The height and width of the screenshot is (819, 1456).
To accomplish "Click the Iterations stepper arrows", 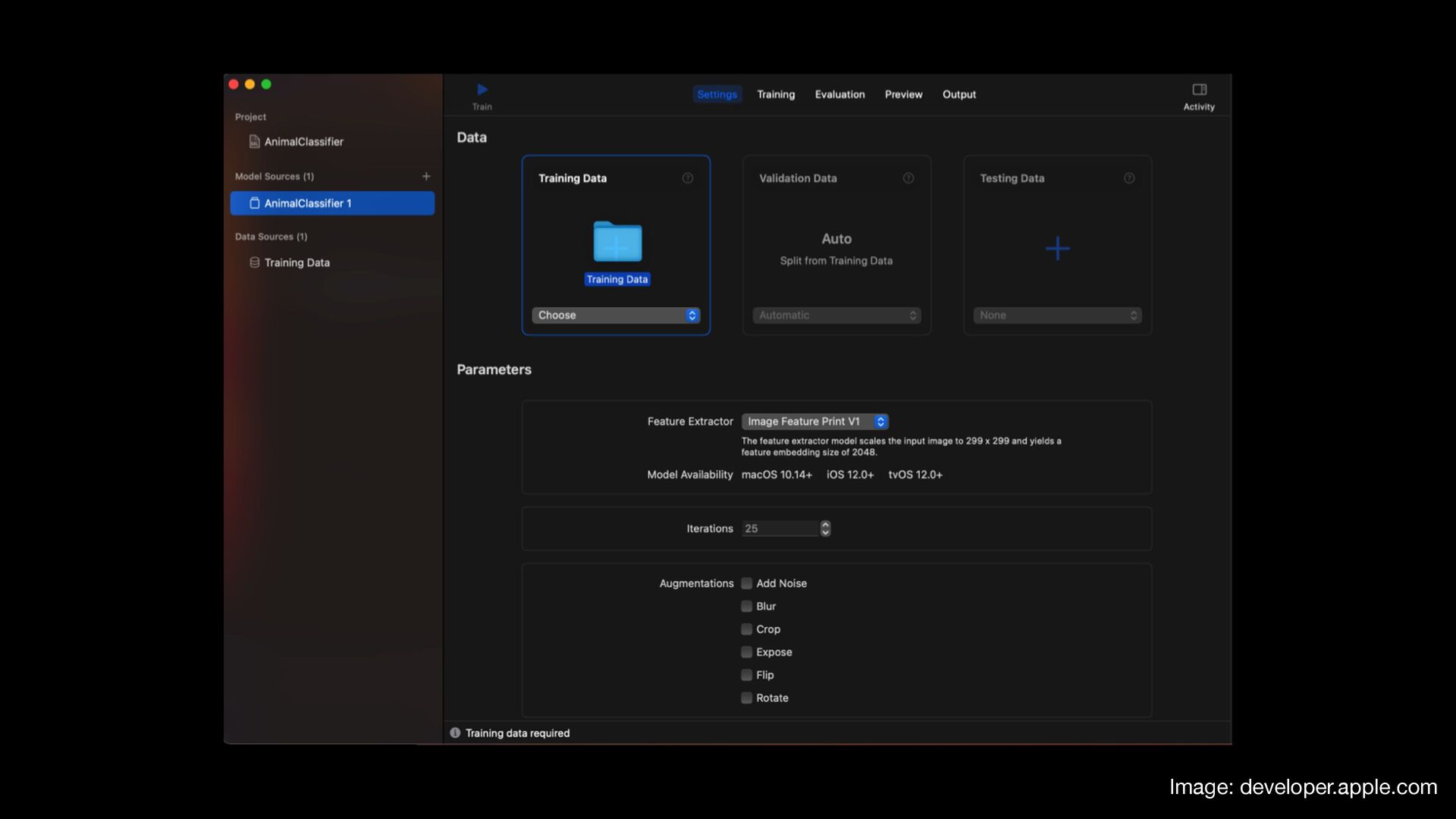I will 825,529.
